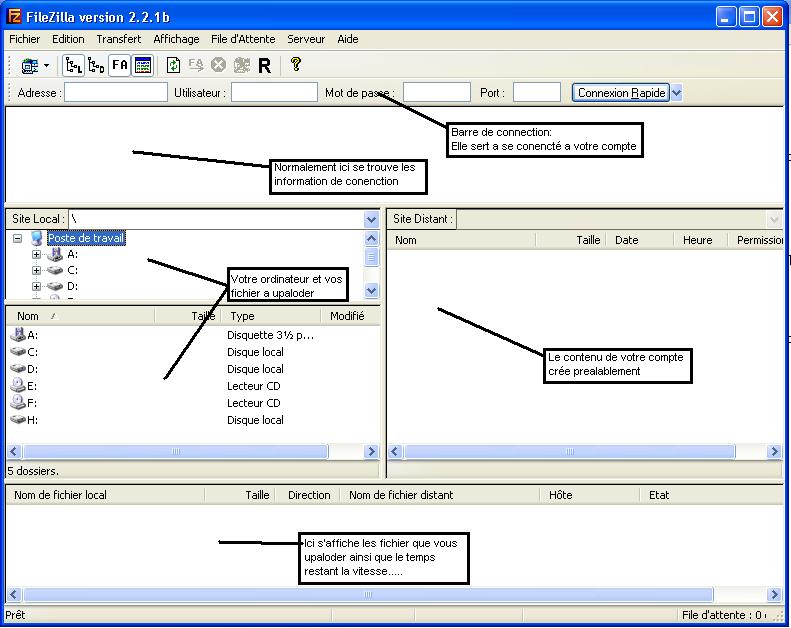Click remote pane scroll right arrow
Viewport: 791px width, 628px height.
pos(774,451)
